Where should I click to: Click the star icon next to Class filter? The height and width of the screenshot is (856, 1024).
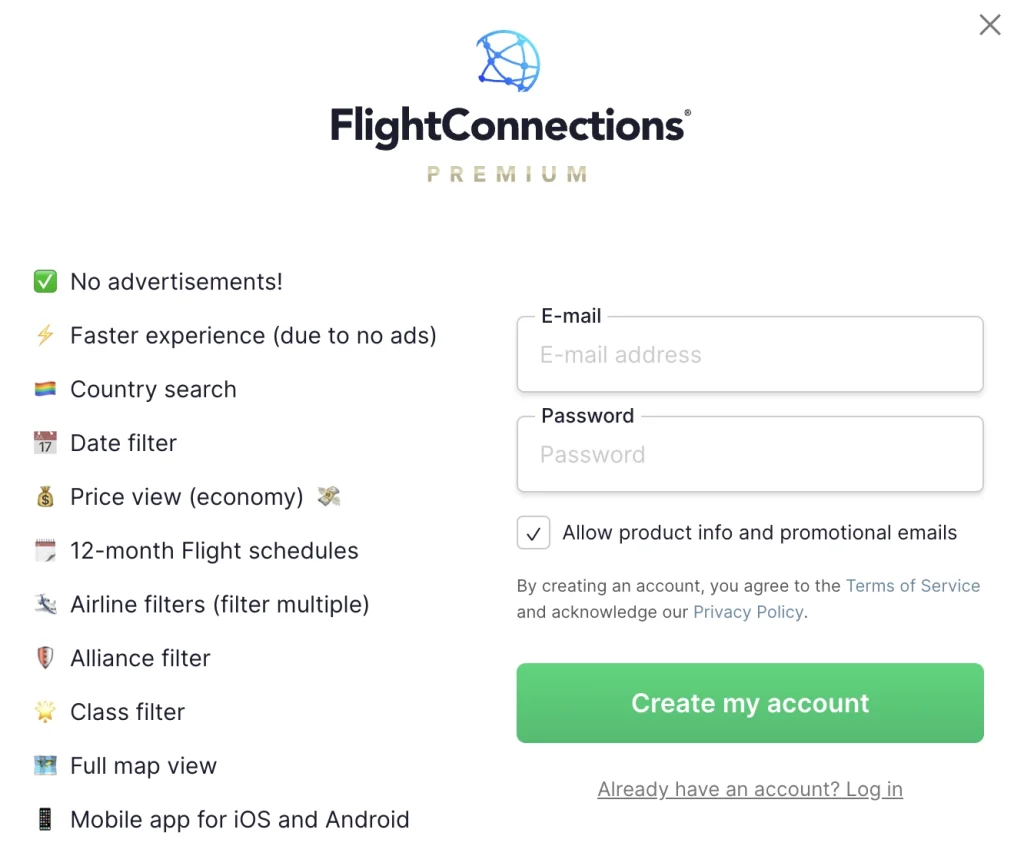coord(45,712)
